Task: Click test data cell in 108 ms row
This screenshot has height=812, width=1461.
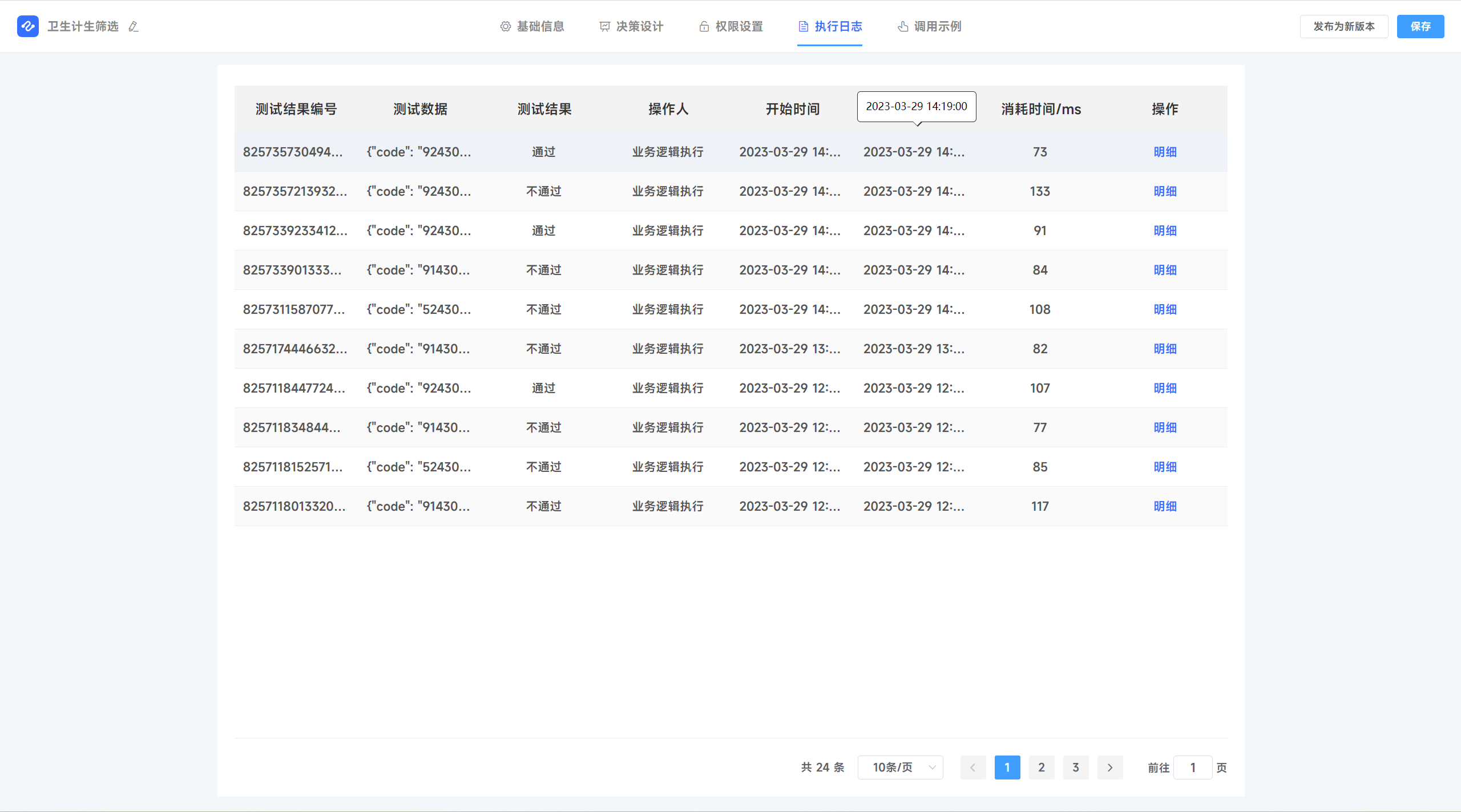Action: pos(419,309)
